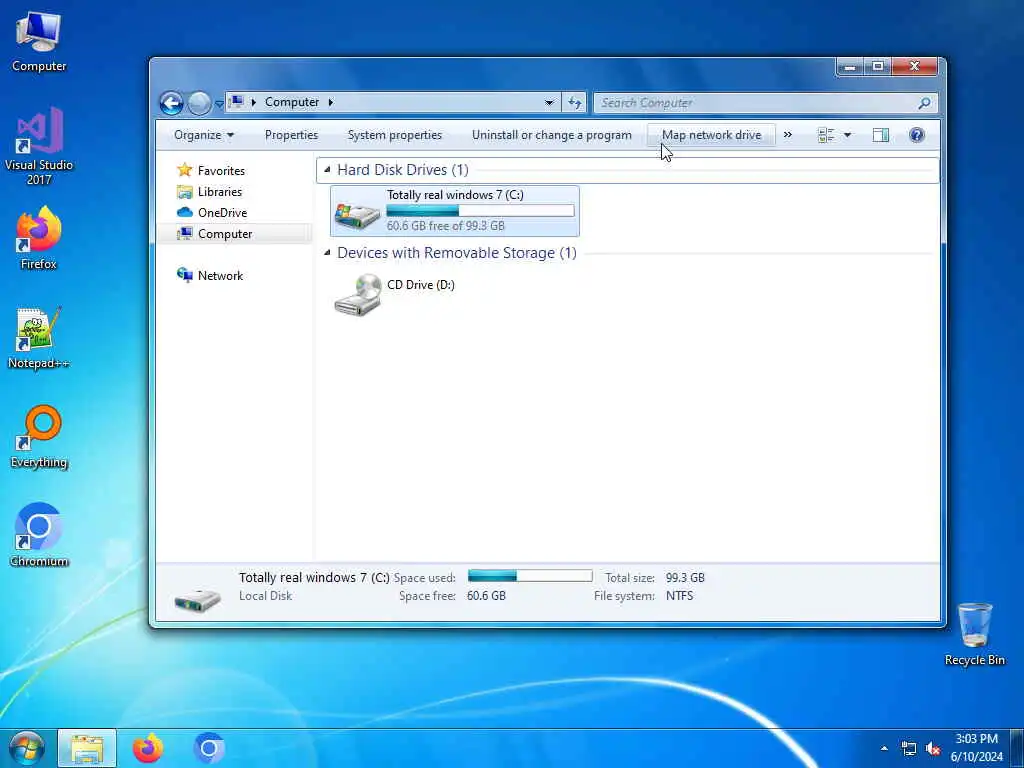Launch Visual Studio 2017 desktop shortcut

coord(39,145)
